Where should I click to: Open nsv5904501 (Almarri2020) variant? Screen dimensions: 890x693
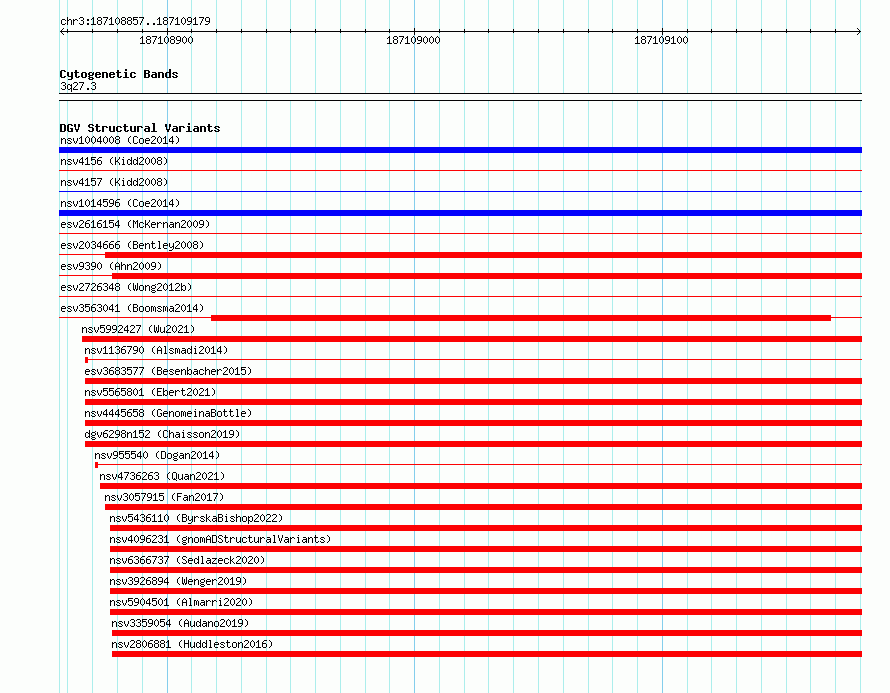(181, 602)
